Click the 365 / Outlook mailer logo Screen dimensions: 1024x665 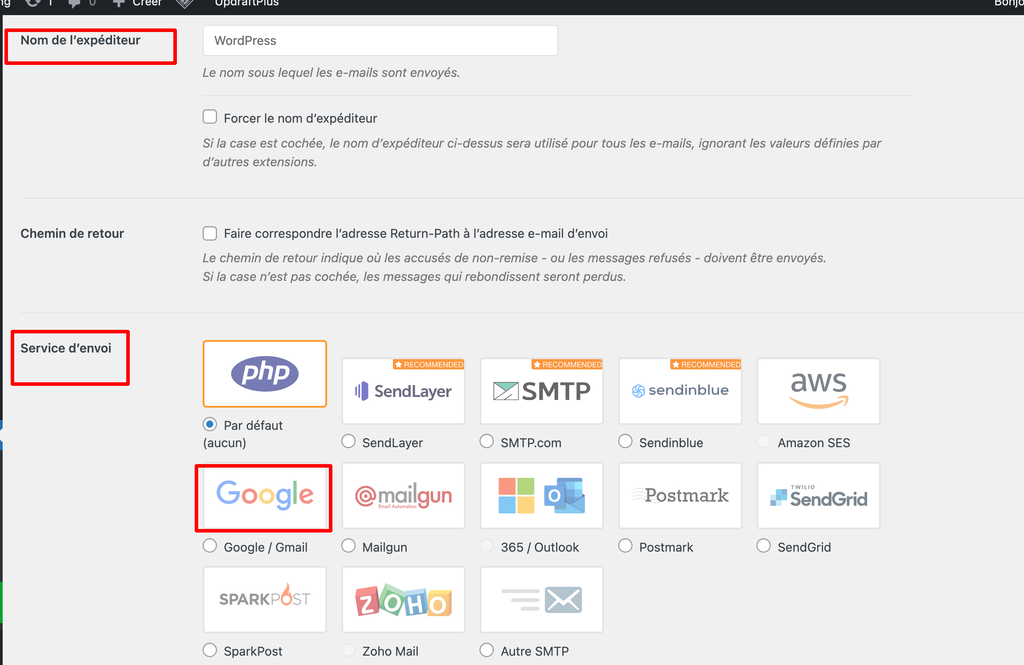[541, 495]
